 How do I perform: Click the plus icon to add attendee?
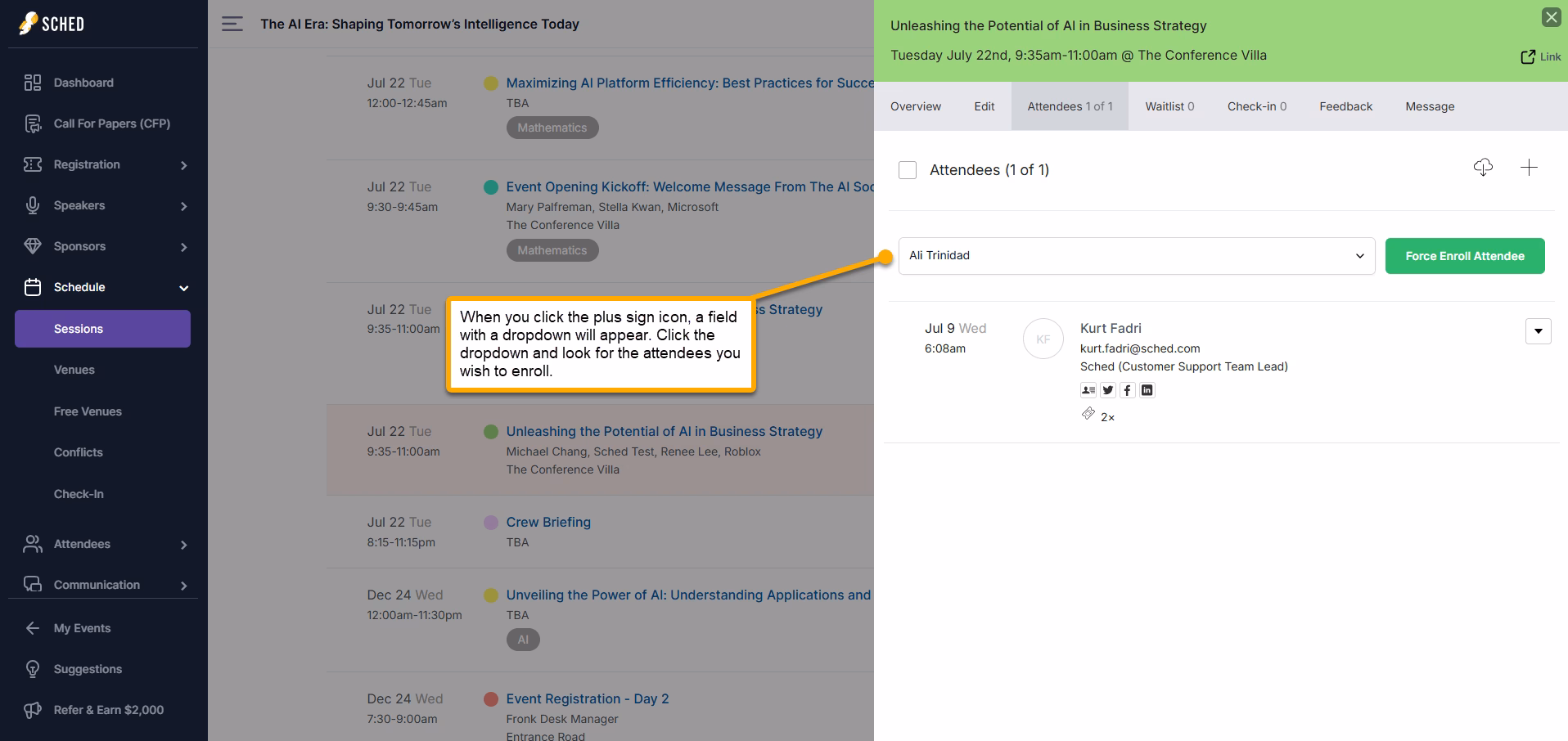(1529, 168)
